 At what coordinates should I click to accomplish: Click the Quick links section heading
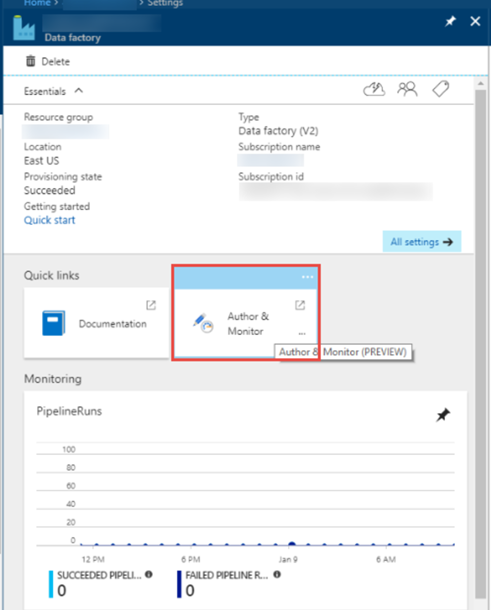coord(51,275)
